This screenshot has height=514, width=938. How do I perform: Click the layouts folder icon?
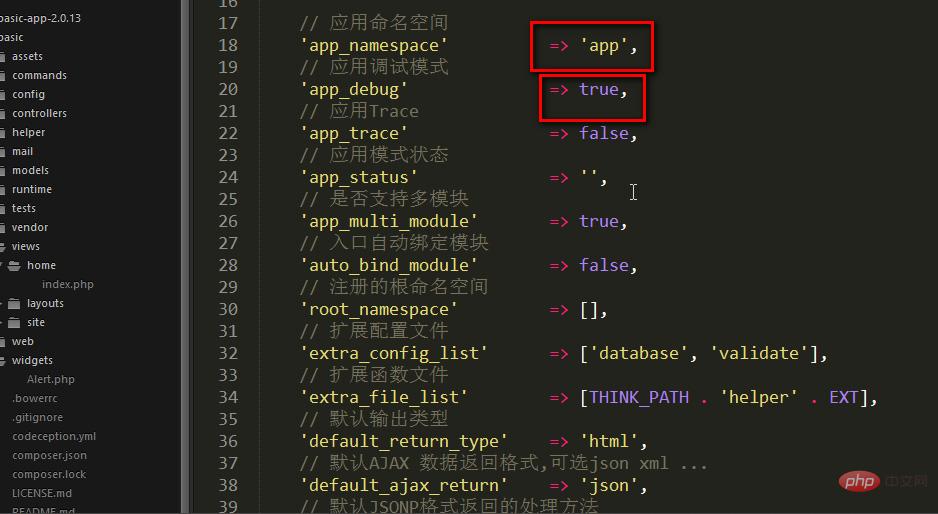[x=15, y=303]
